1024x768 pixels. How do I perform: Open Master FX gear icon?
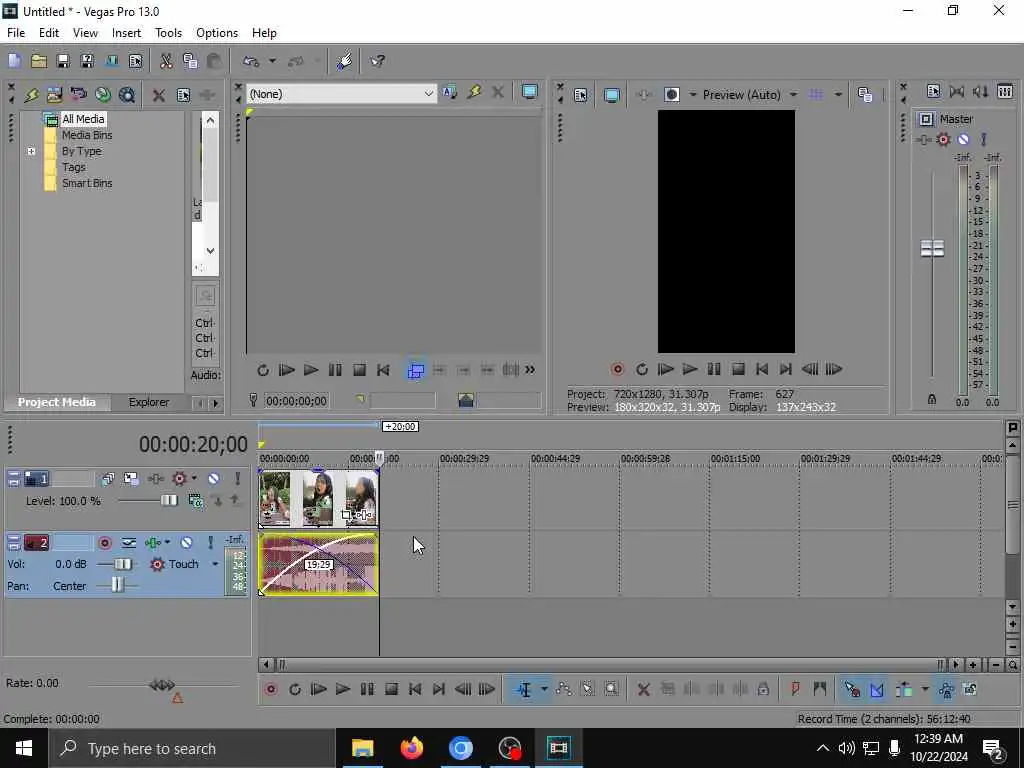pos(943,139)
